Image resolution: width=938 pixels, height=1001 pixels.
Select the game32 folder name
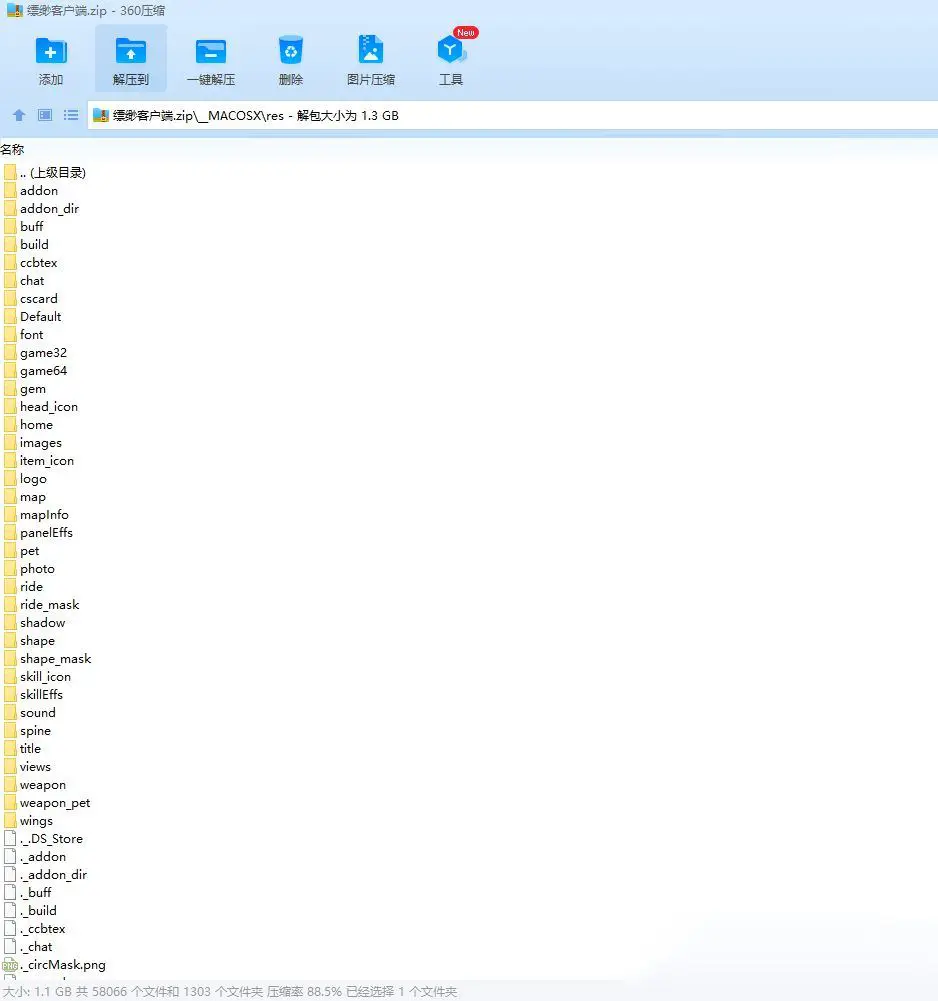click(43, 352)
